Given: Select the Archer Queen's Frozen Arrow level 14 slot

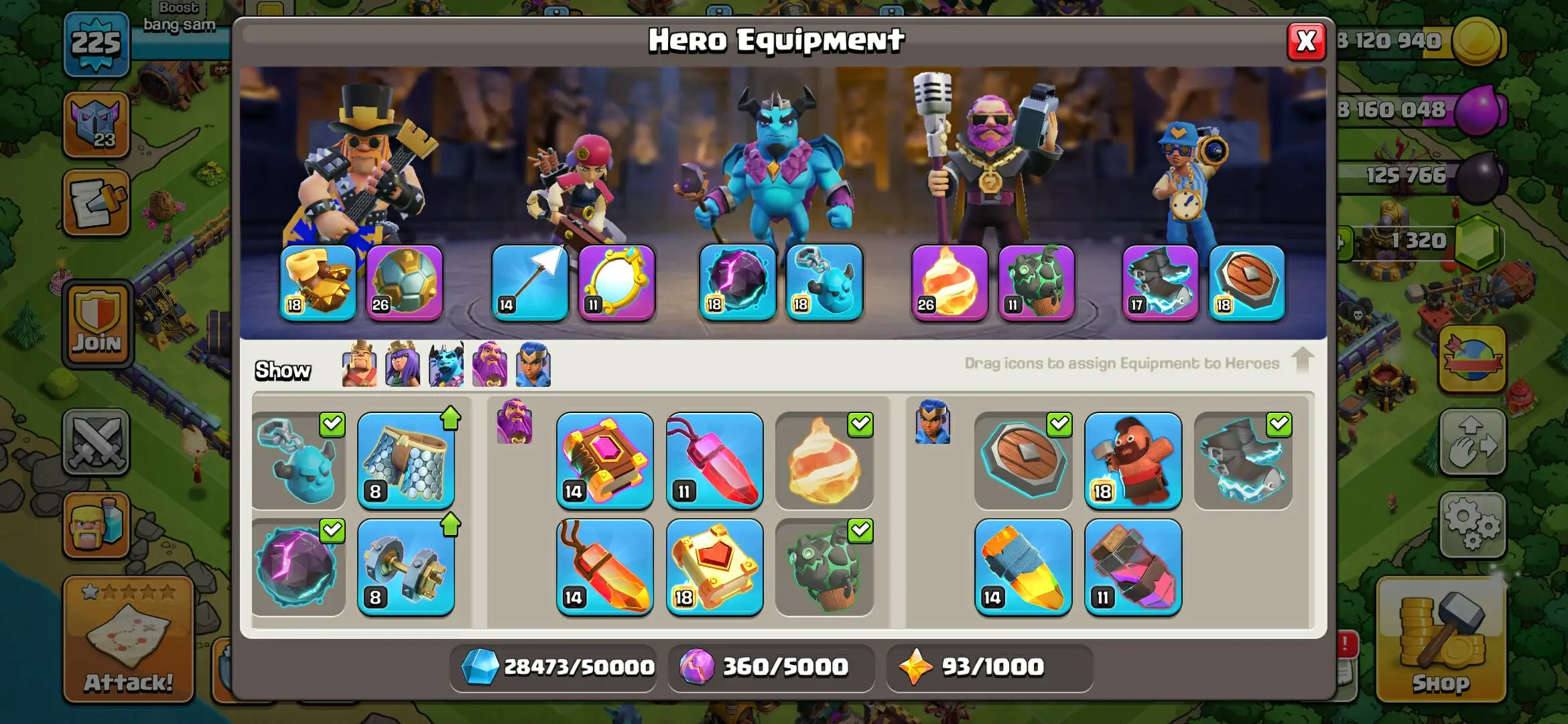Looking at the screenshot, I should point(529,282).
